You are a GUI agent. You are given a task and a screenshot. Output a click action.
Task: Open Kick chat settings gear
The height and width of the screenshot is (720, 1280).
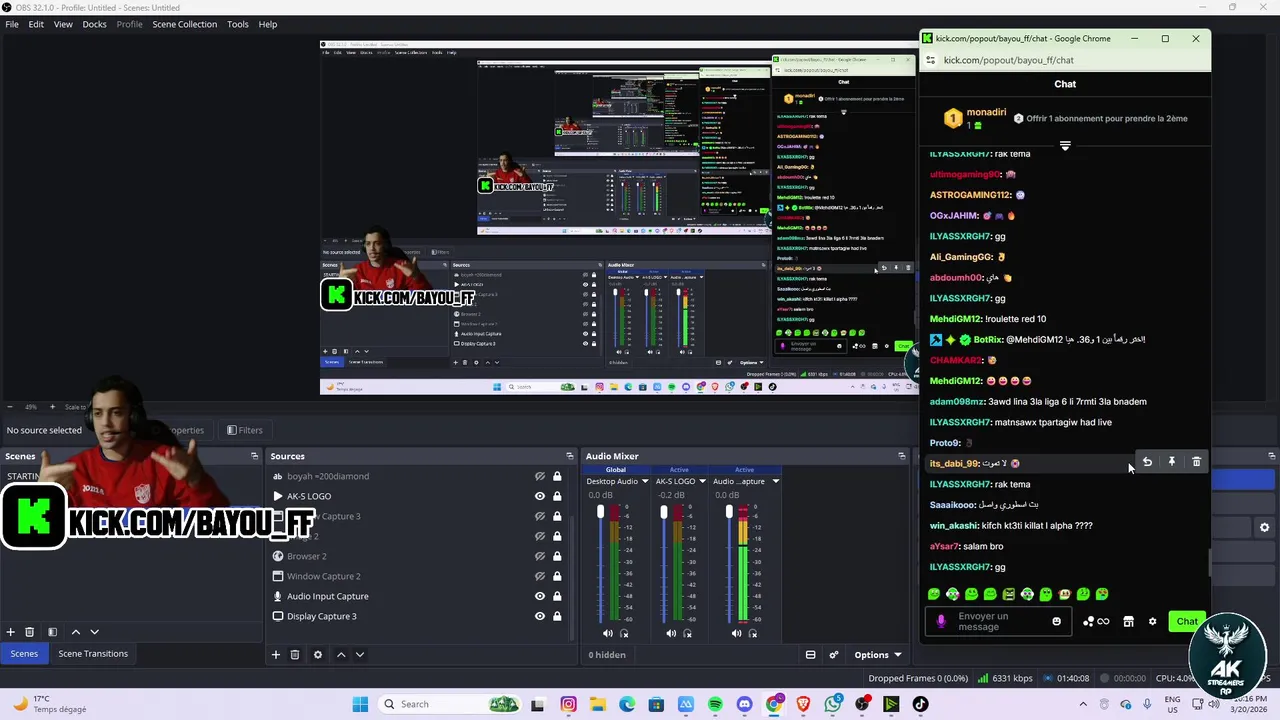pos(1152,621)
